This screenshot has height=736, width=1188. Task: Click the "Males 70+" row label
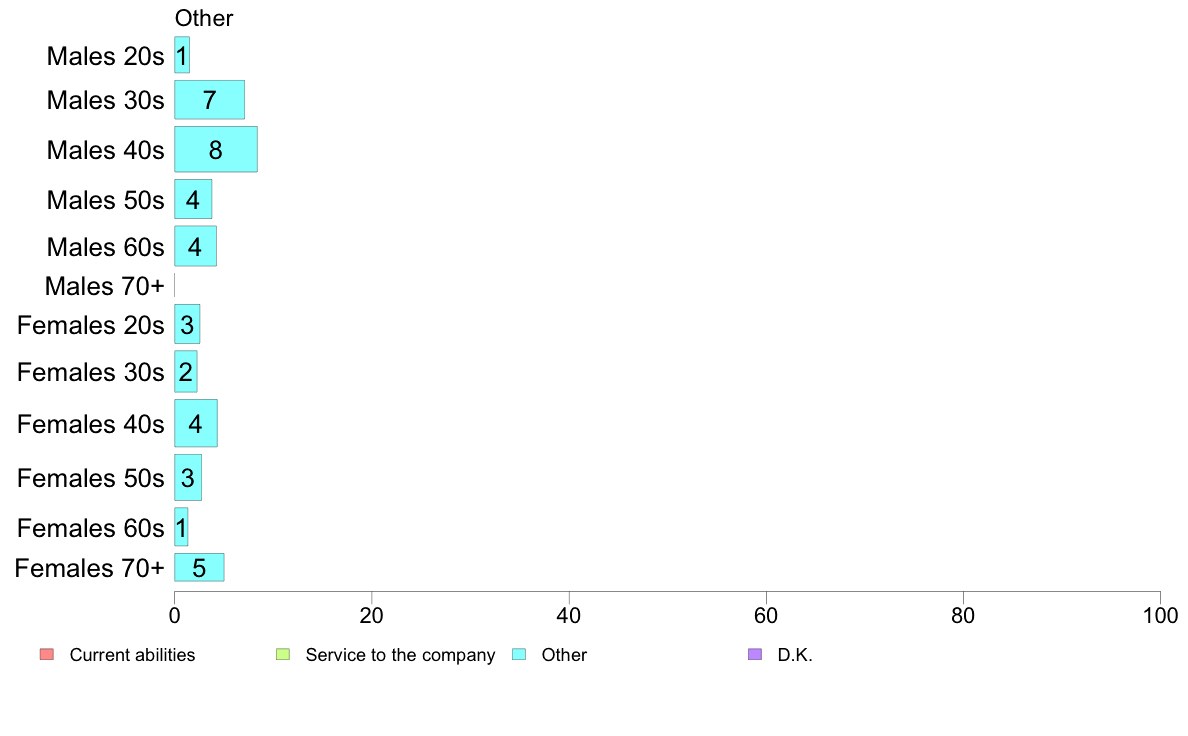tap(104, 286)
